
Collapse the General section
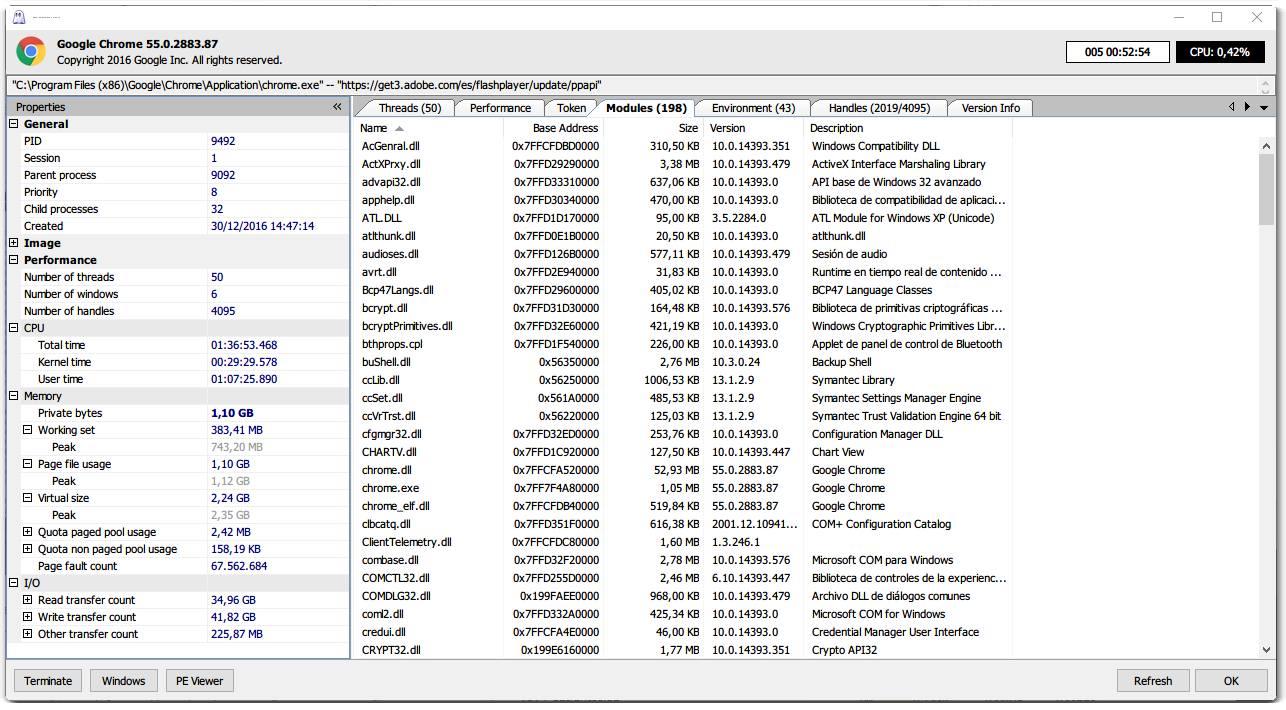(x=14, y=124)
